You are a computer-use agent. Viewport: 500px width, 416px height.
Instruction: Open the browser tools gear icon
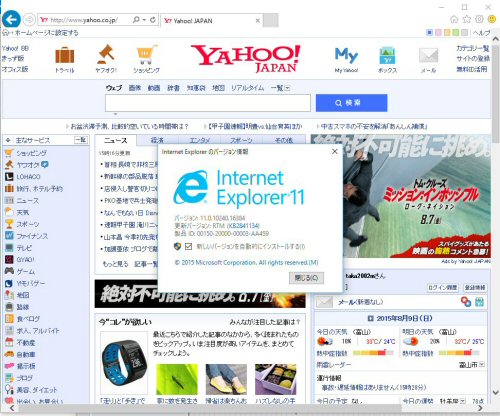click(479, 19)
